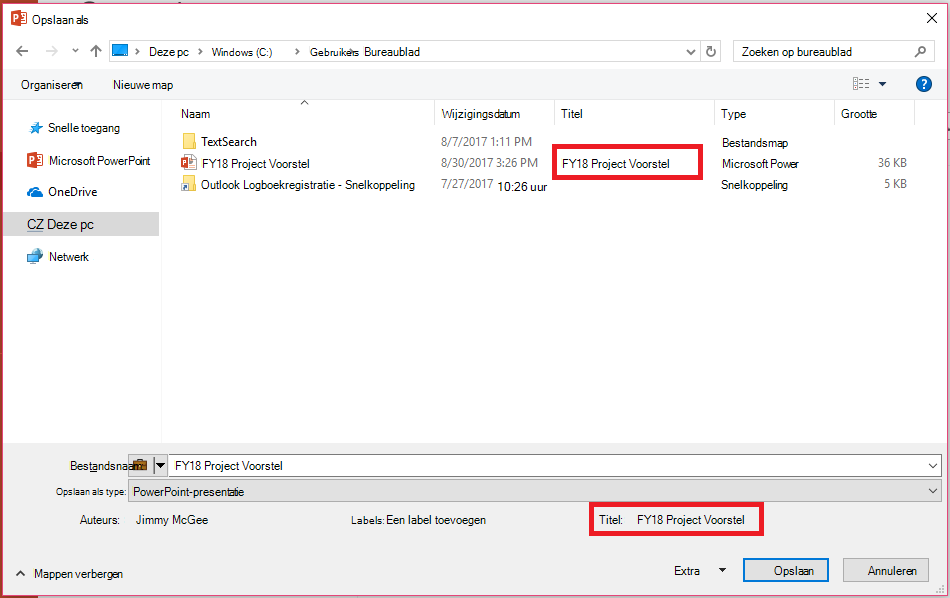
Task: Click the Outlook Logboekregistratie shortcut icon
Action: (188, 184)
